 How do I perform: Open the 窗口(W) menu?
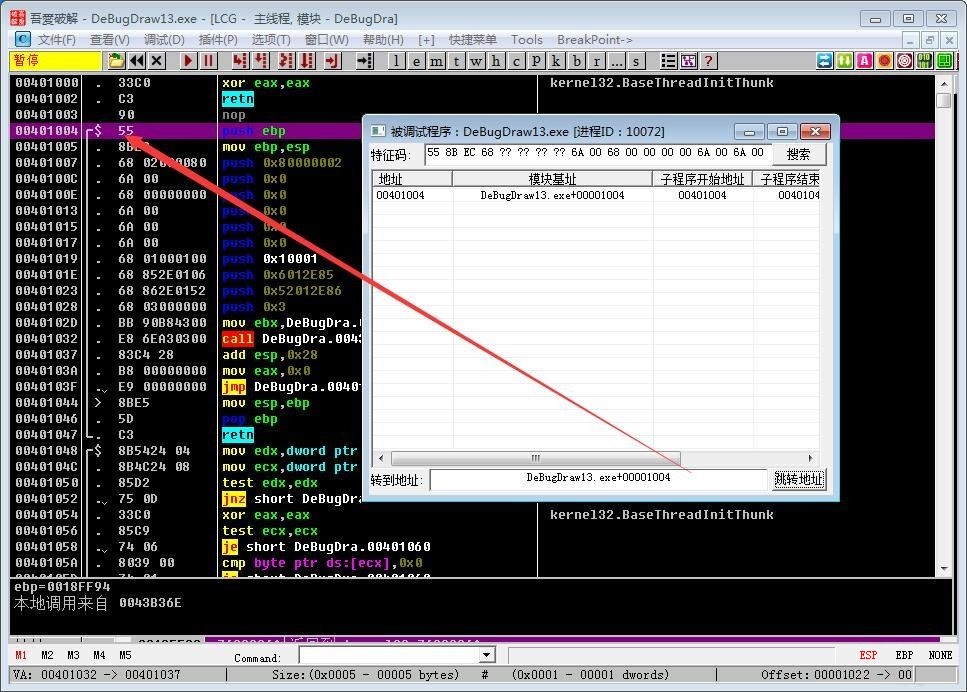(x=326, y=39)
